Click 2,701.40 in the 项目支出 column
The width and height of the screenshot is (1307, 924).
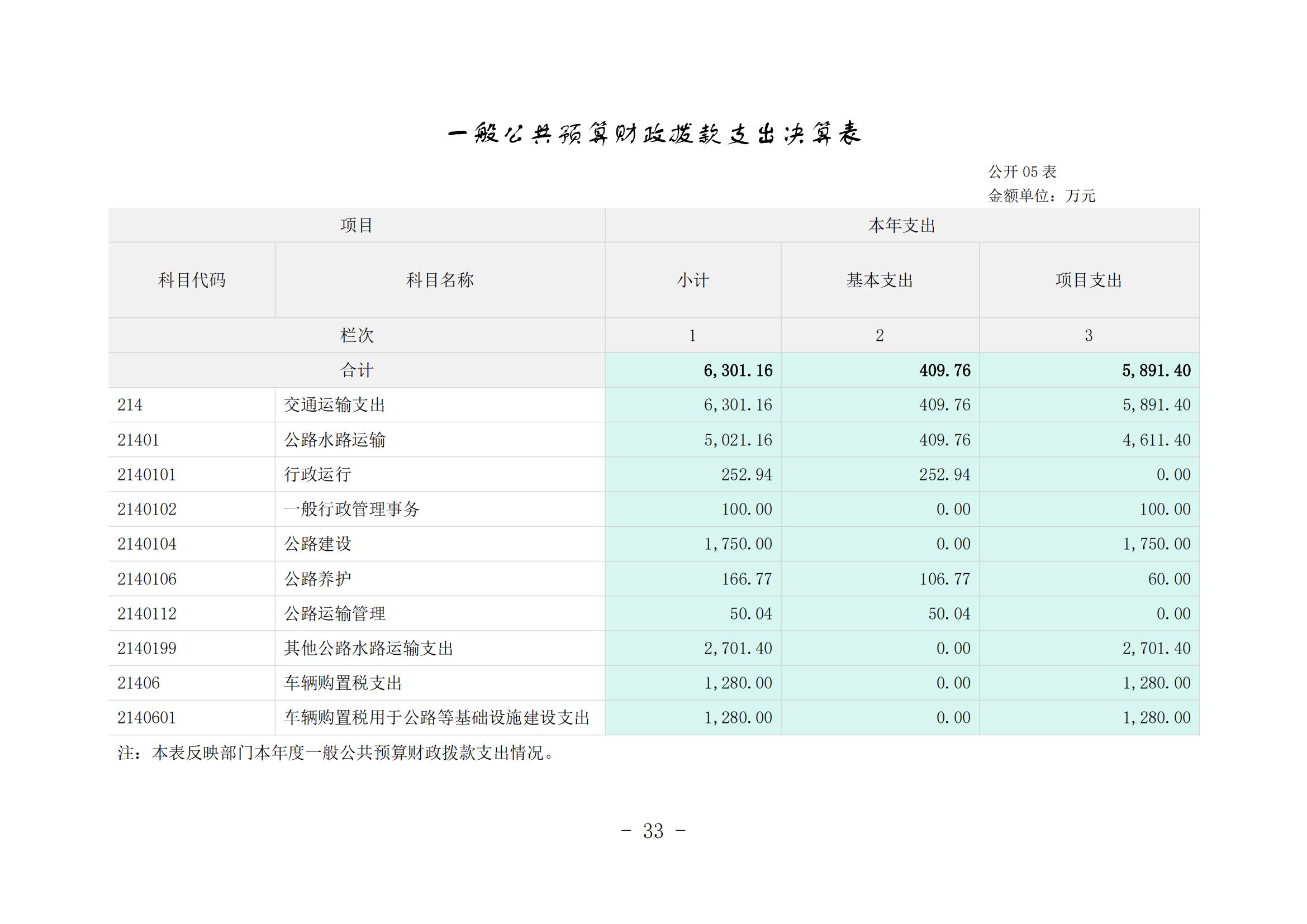pyautogui.click(x=1156, y=649)
